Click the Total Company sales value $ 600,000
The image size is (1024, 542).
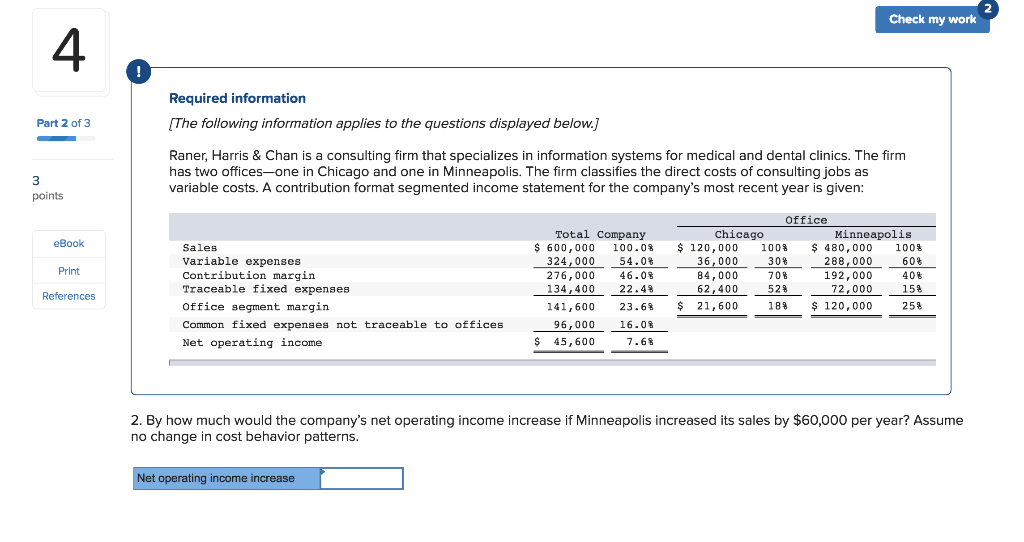pos(564,247)
